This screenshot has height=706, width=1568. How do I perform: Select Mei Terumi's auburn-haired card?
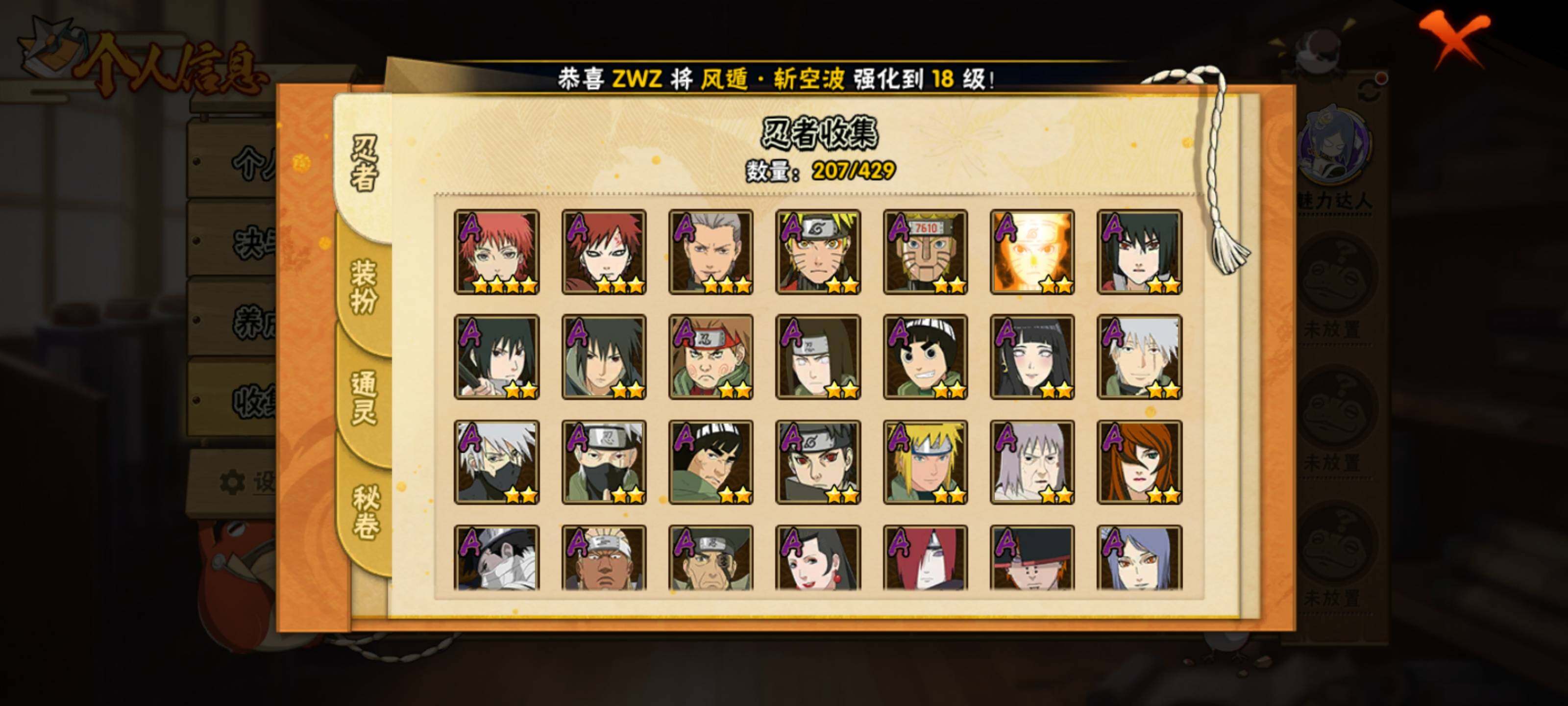point(1139,462)
